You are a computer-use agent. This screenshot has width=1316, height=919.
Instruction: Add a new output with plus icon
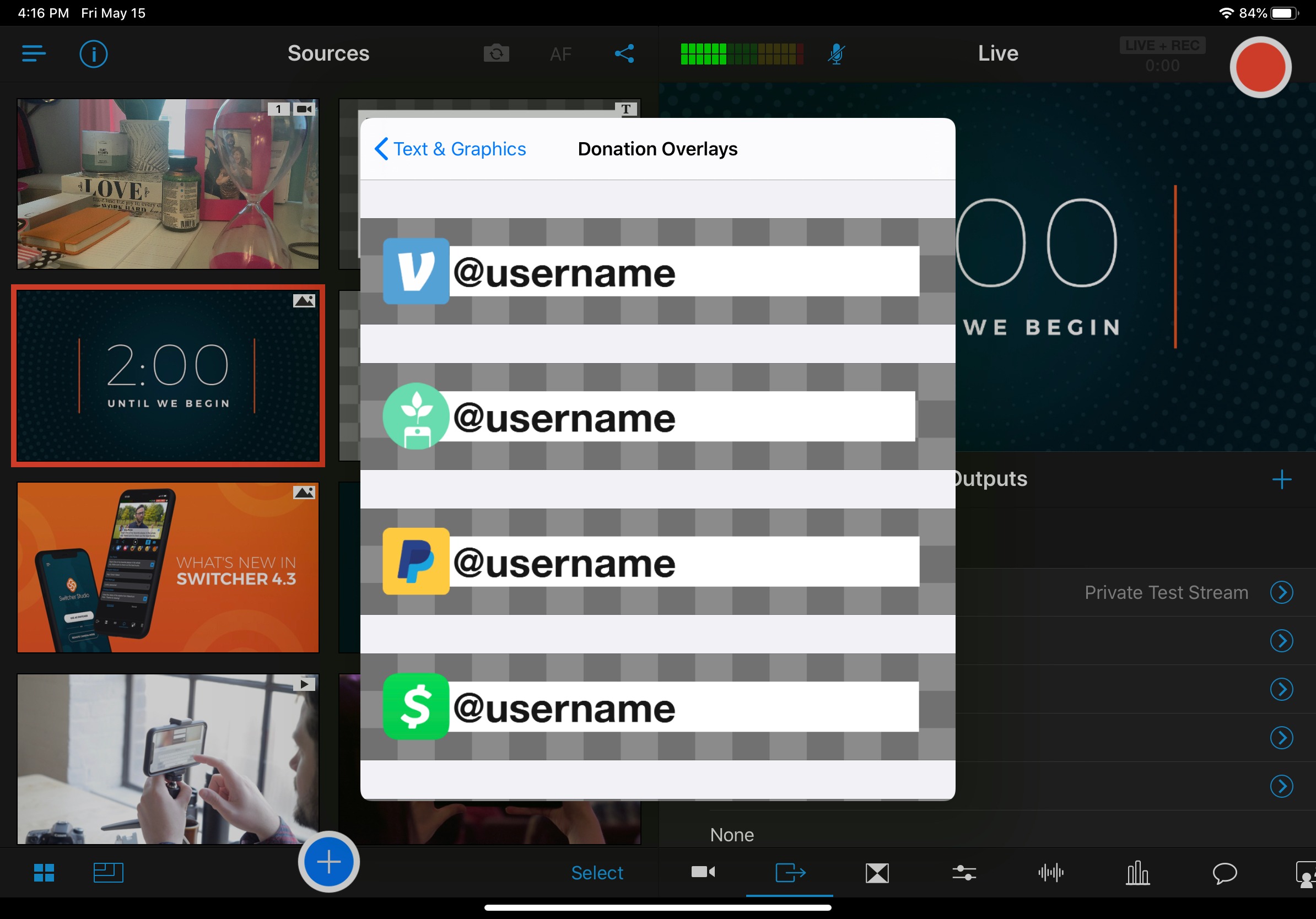click(1281, 479)
